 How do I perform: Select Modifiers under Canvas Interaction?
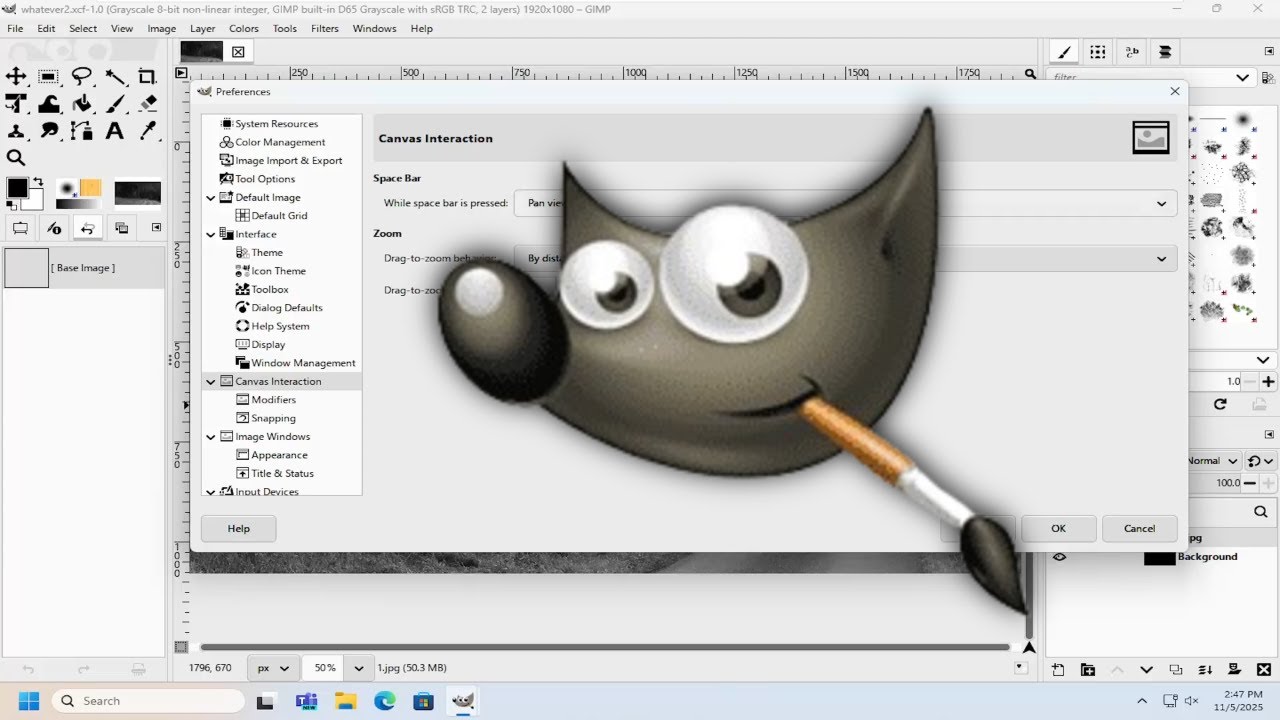tap(273, 400)
